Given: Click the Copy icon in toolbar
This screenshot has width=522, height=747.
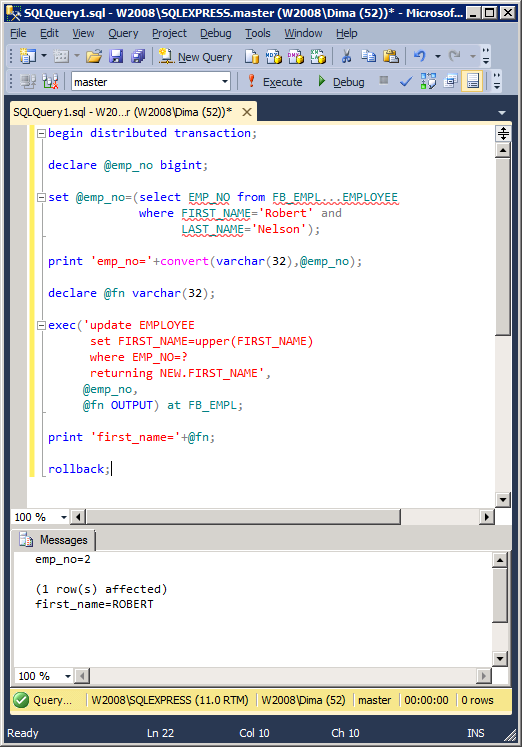Looking at the screenshot, I should coord(368,57).
